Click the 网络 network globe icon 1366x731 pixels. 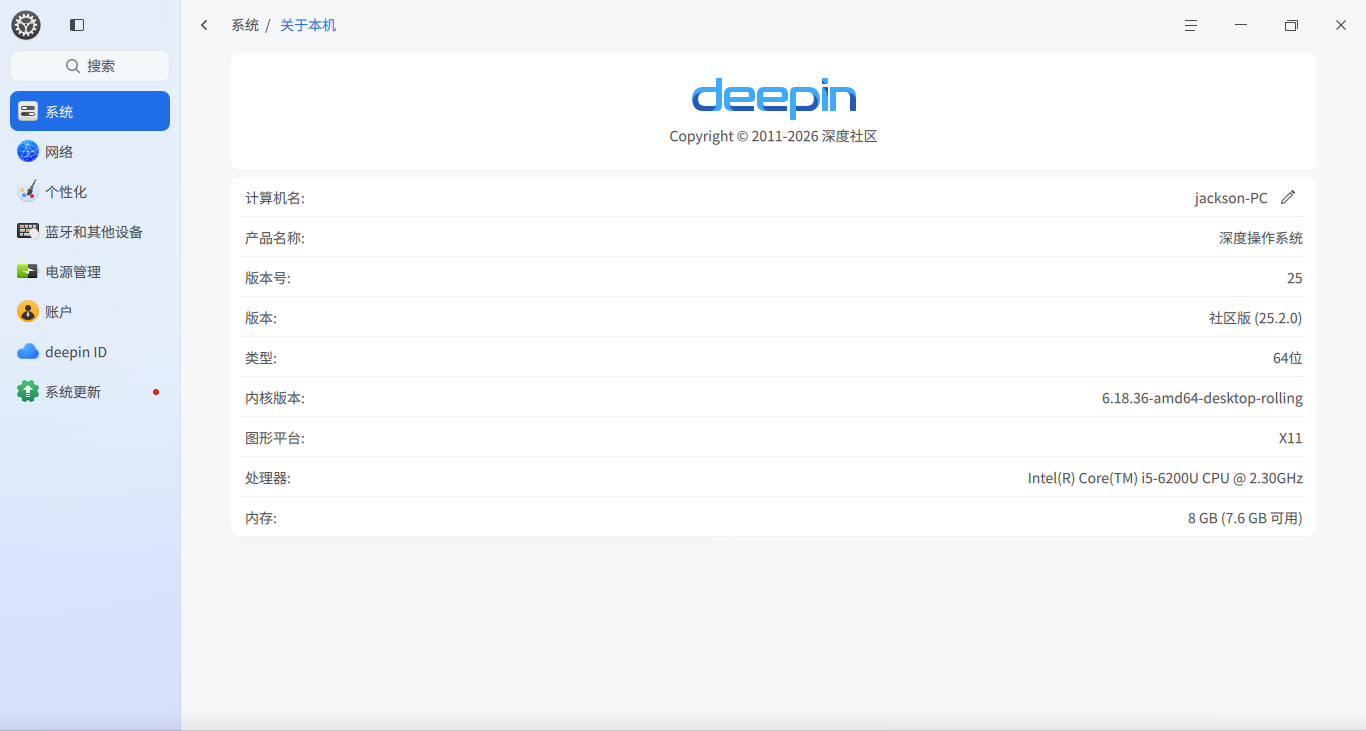[x=28, y=152]
